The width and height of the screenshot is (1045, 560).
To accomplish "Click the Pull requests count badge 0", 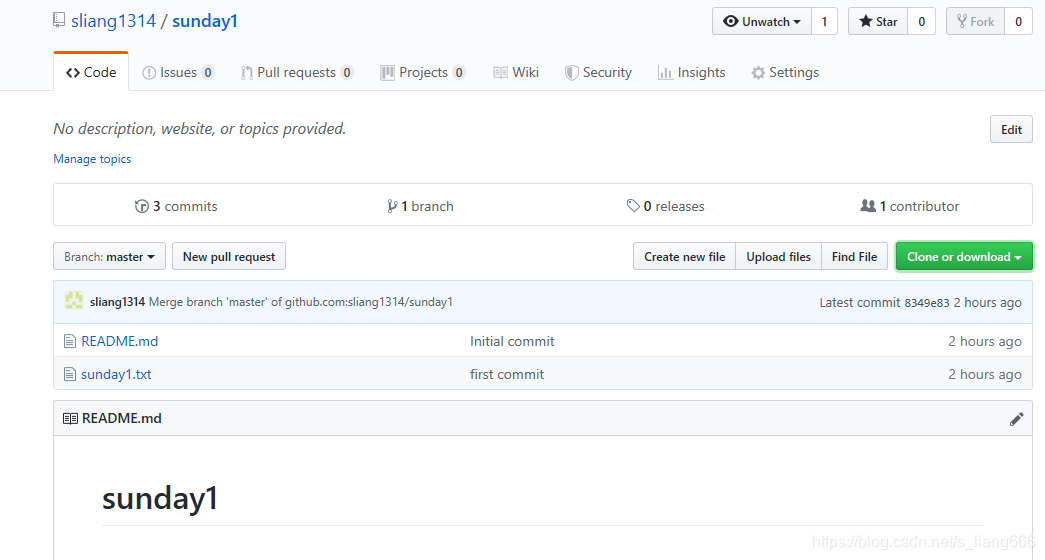I will click(x=347, y=72).
